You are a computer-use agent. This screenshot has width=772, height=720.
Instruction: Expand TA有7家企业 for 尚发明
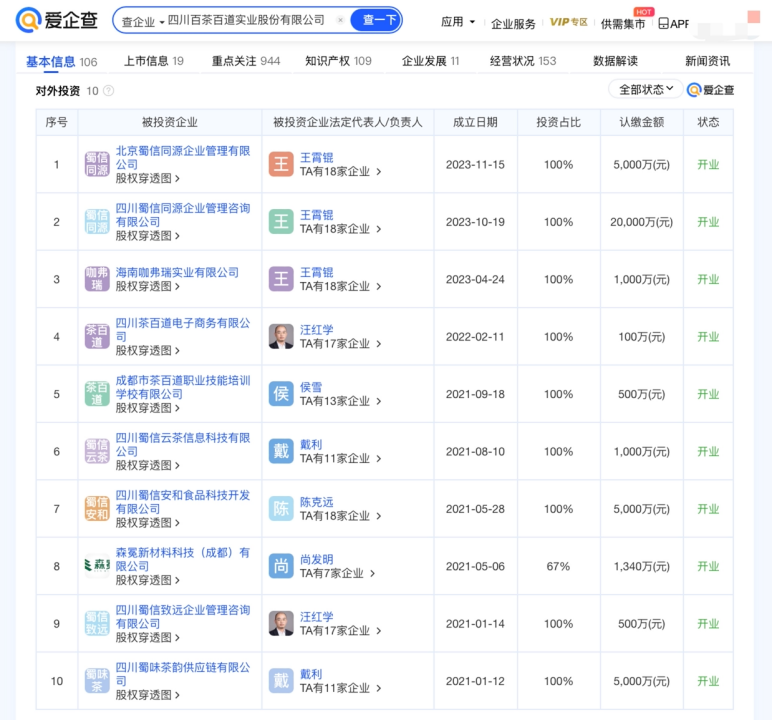tap(338, 573)
